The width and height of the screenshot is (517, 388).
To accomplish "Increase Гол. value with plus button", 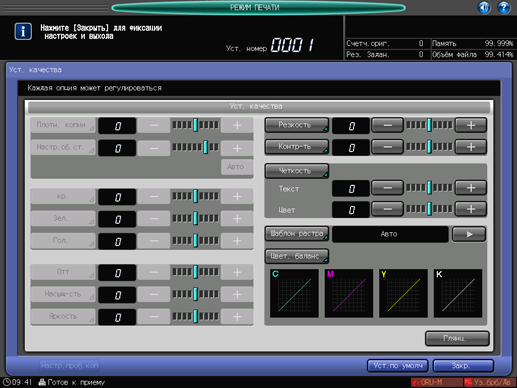I will tap(237, 241).
